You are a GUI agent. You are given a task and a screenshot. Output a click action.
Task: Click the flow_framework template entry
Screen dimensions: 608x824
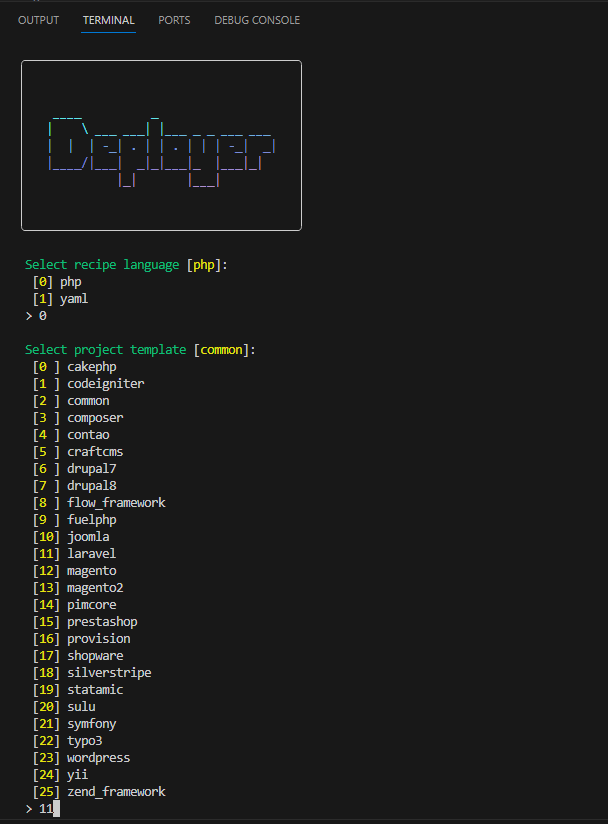coord(116,502)
